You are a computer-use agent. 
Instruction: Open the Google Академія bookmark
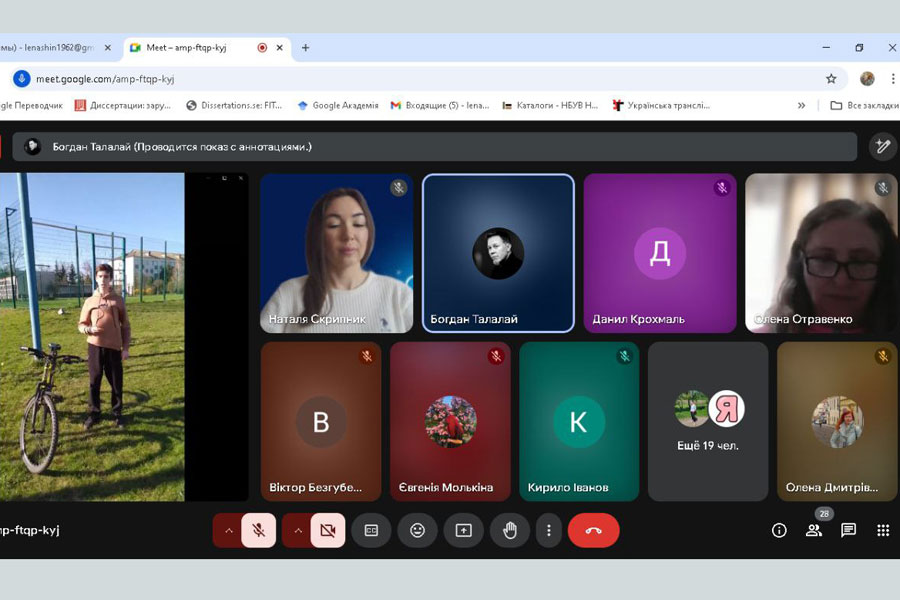[x=338, y=105]
